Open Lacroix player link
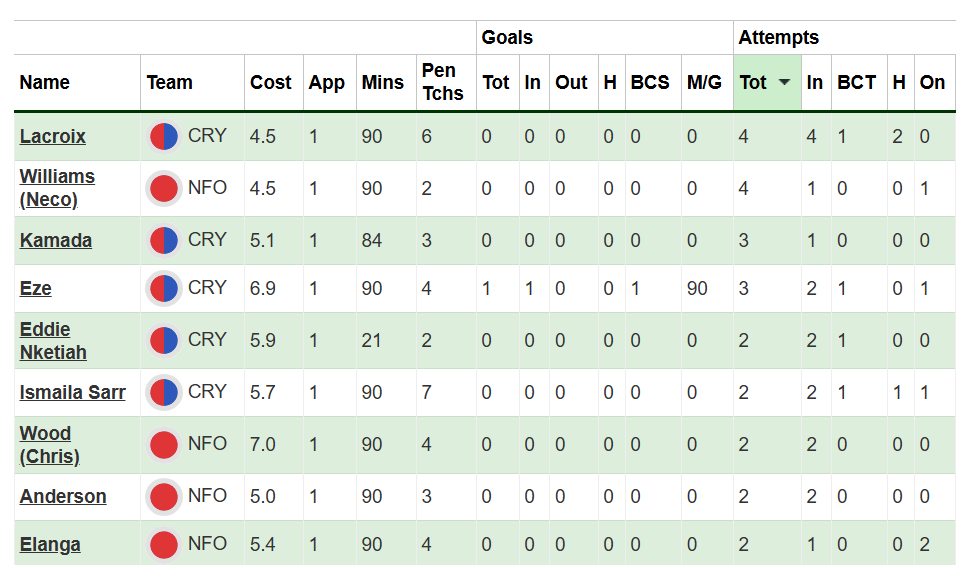The width and height of the screenshot is (956, 565). click(x=52, y=137)
